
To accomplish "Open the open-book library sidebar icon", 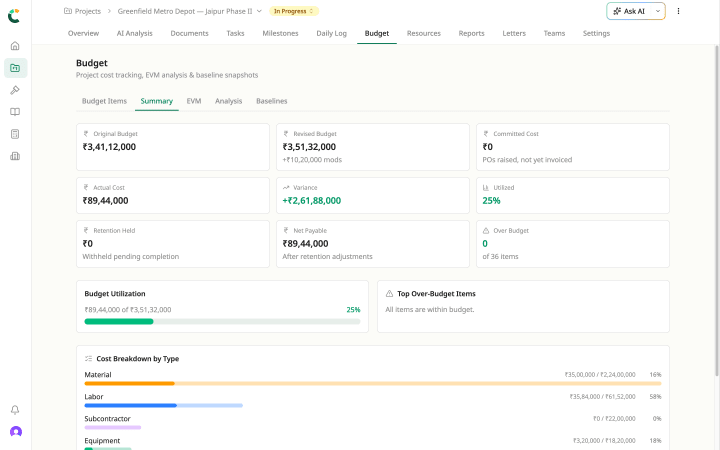I will (x=15, y=112).
